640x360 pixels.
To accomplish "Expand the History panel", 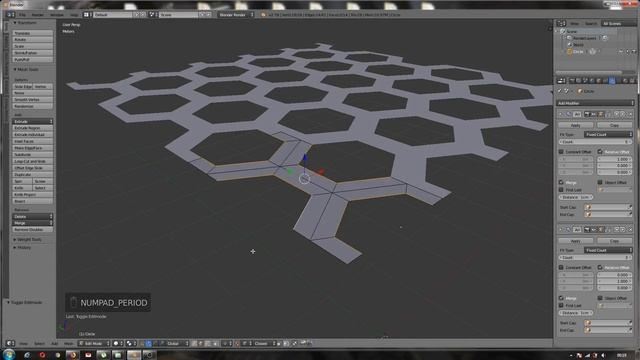I will coord(22,247).
